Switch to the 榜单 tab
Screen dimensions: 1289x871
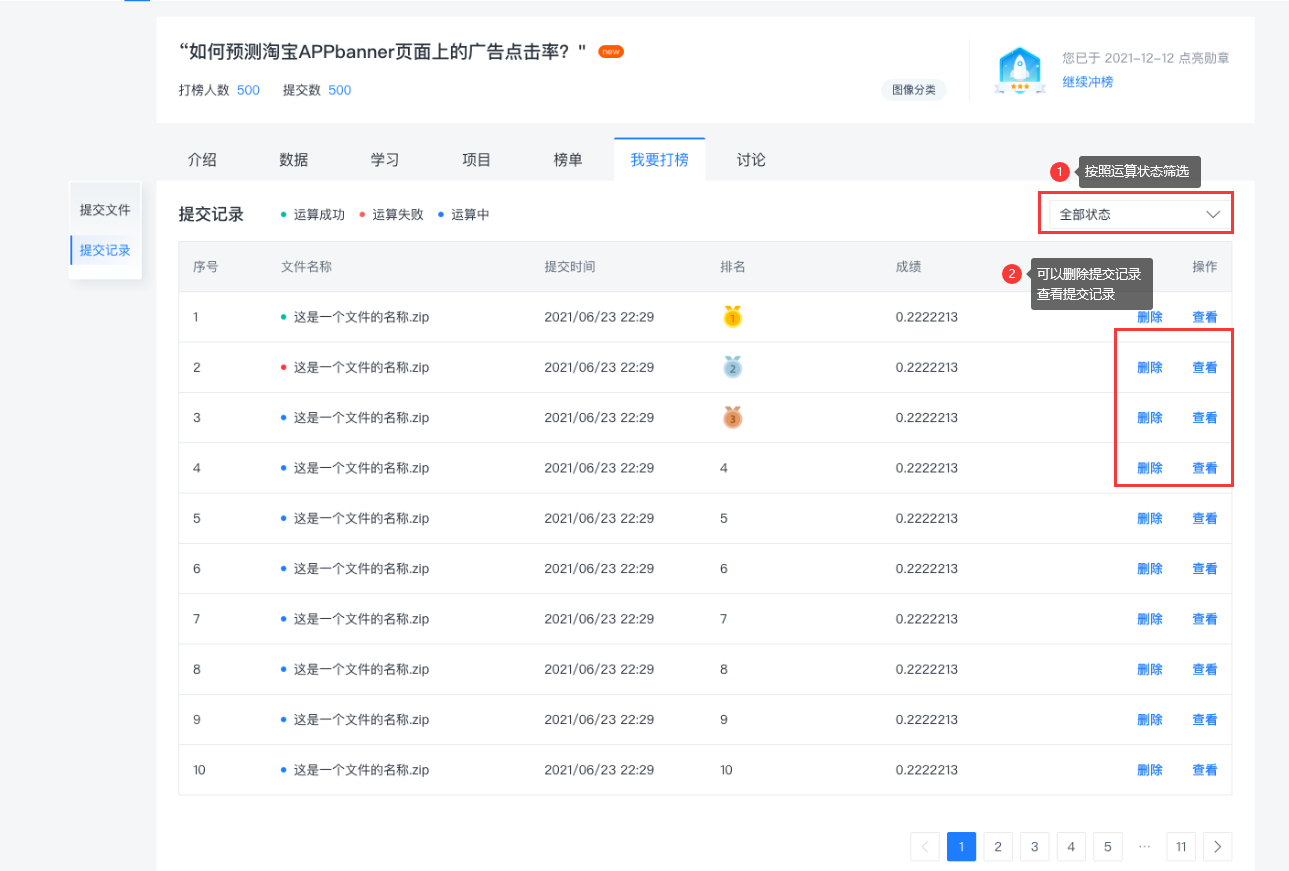pos(568,160)
